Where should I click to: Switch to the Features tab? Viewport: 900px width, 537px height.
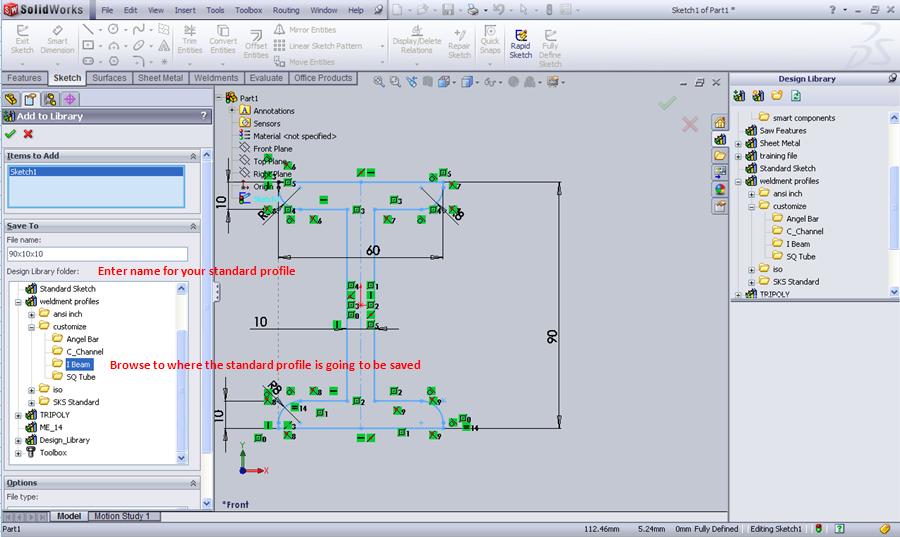24,78
